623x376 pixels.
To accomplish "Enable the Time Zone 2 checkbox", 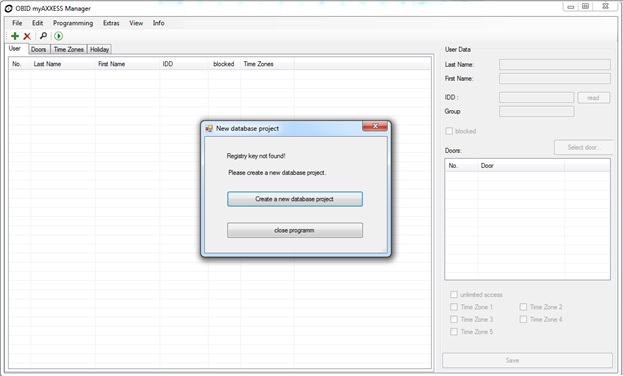I will (523, 307).
